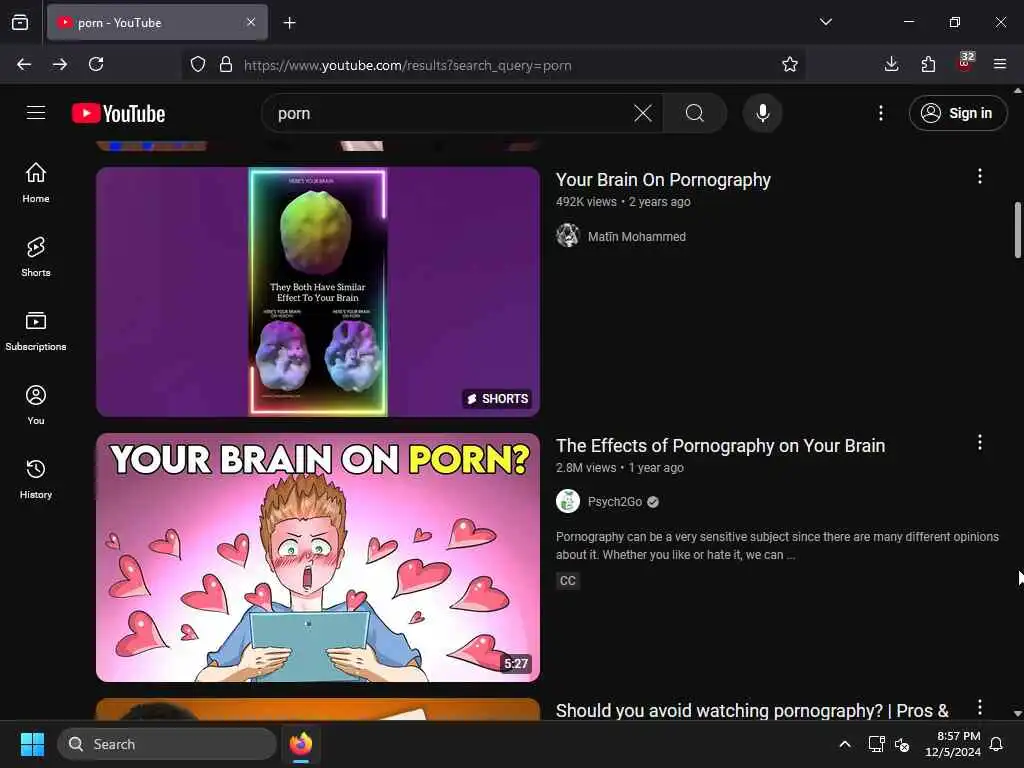Image resolution: width=1024 pixels, height=768 pixels.
Task: Click the muted volume tray icon
Action: point(902,744)
